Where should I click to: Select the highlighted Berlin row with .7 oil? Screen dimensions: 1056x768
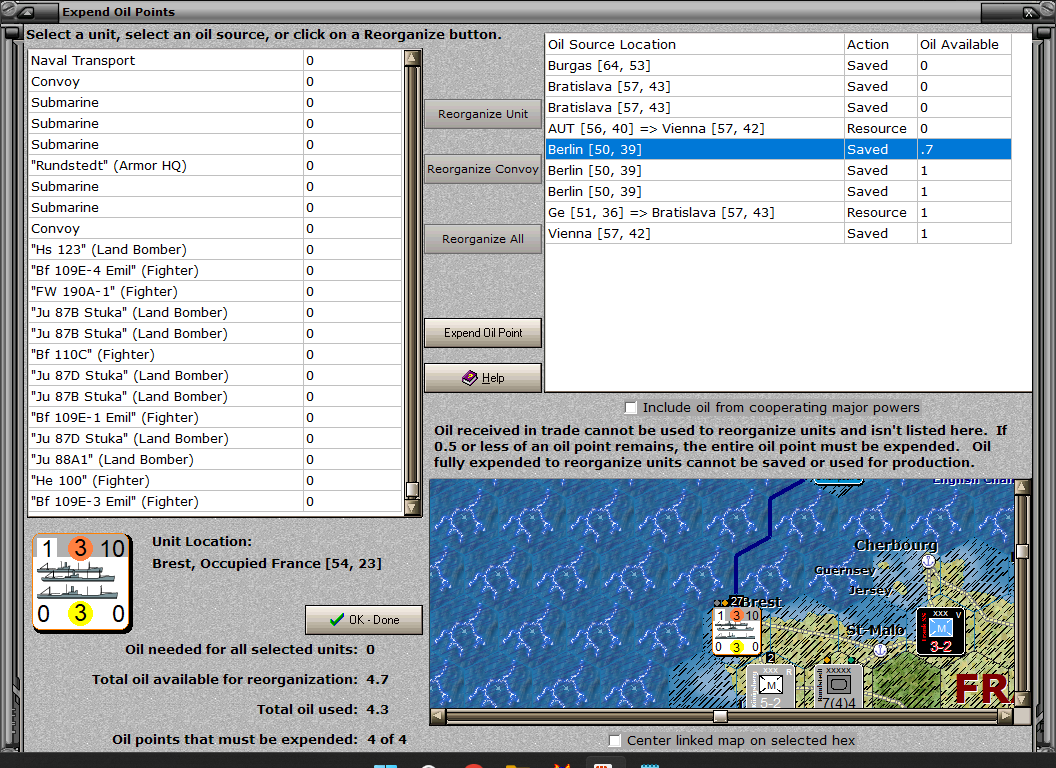click(x=778, y=150)
